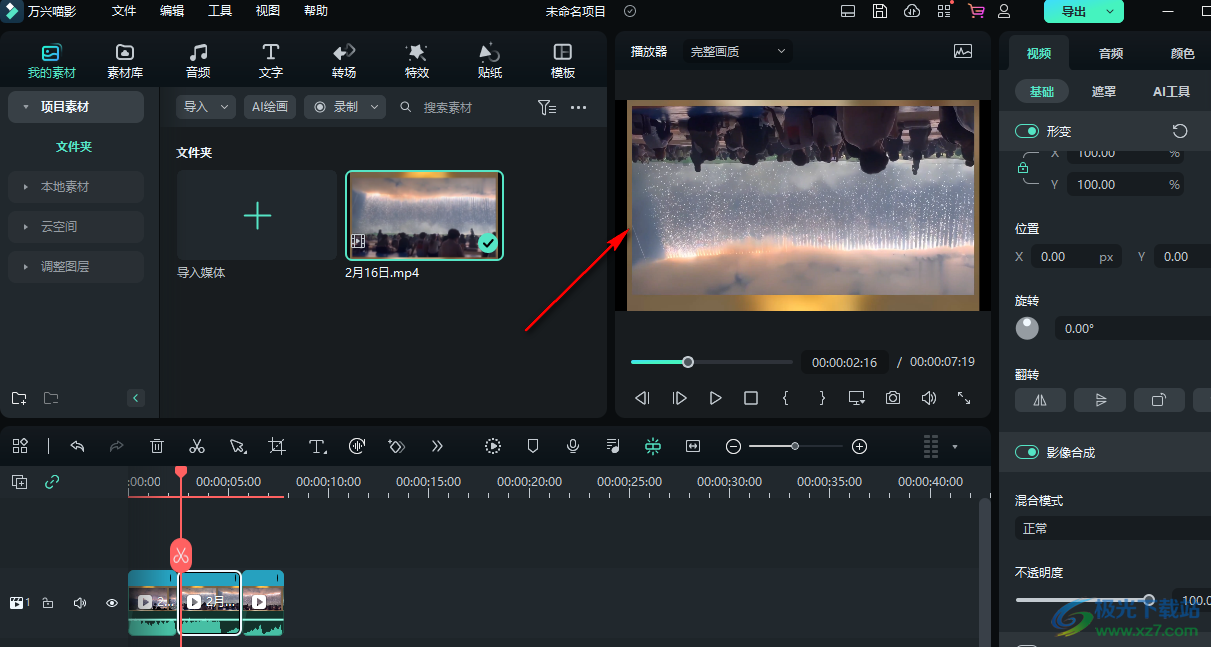Open the 贴纸 stickers tab
The width and height of the screenshot is (1211, 647).
490,60
